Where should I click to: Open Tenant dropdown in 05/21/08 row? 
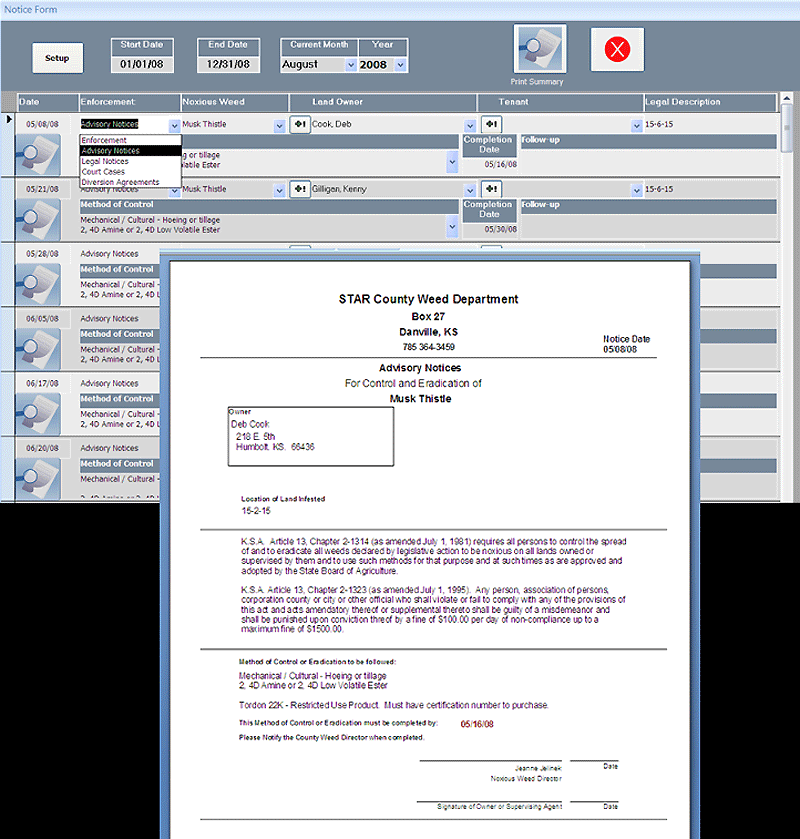(x=636, y=190)
